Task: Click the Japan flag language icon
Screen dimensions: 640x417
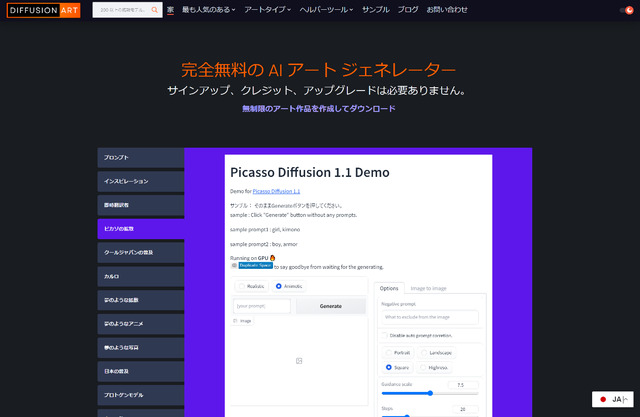Action: click(x=603, y=399)
